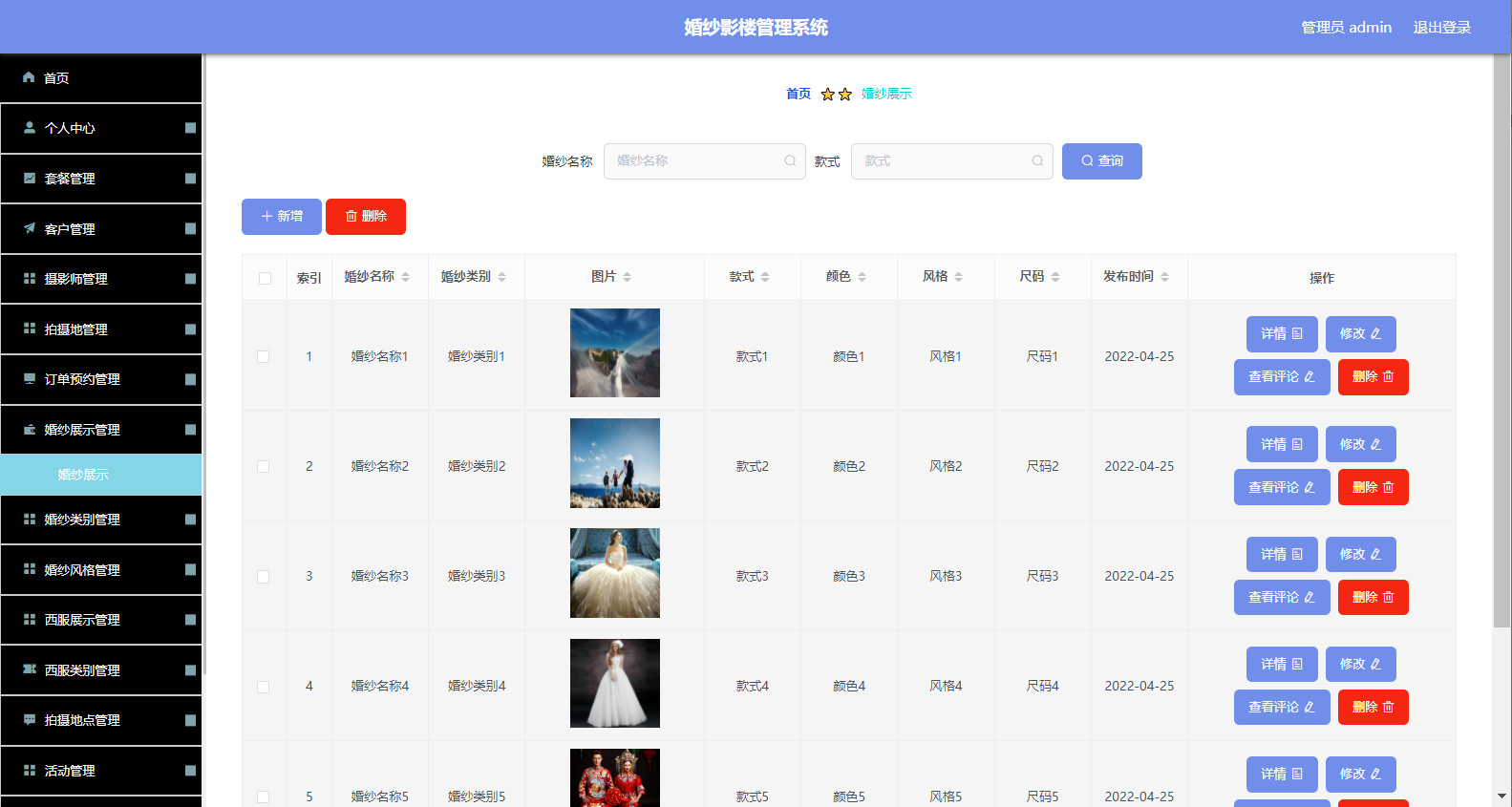Click 修改 for 婚纱名称2
Screen dimensions: 1512x807
point(1361,444)
